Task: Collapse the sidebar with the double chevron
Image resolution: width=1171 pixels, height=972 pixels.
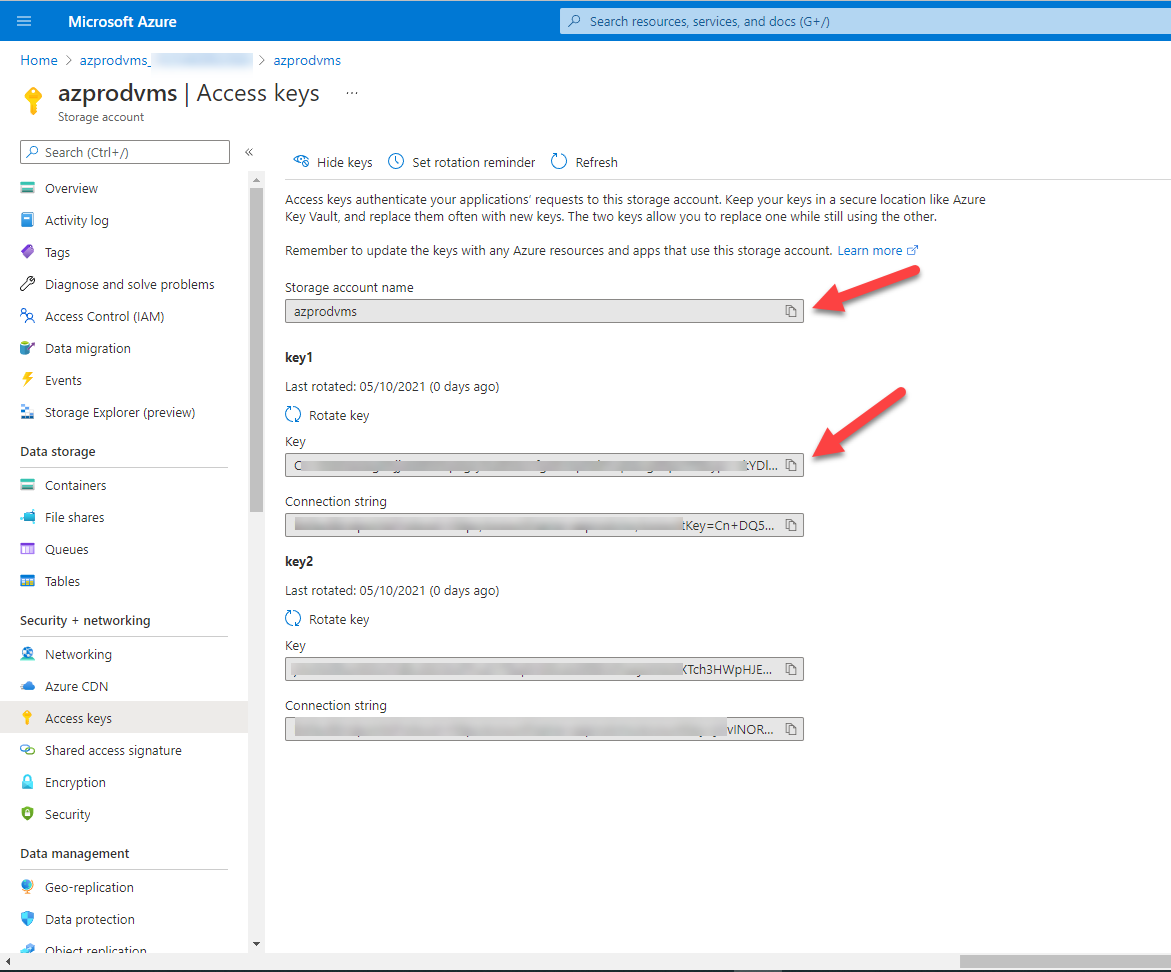Action: pyautogui.click(x=249, y=152)
